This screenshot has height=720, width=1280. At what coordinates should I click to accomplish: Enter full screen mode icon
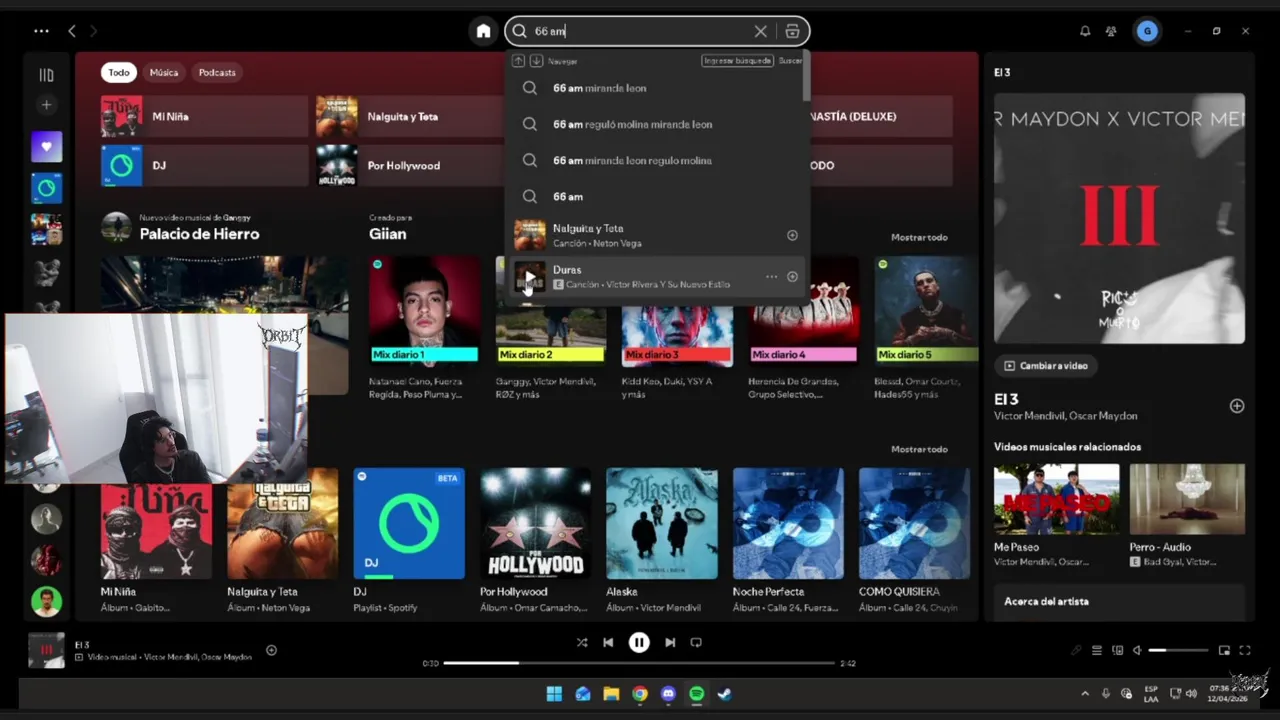1245,650
